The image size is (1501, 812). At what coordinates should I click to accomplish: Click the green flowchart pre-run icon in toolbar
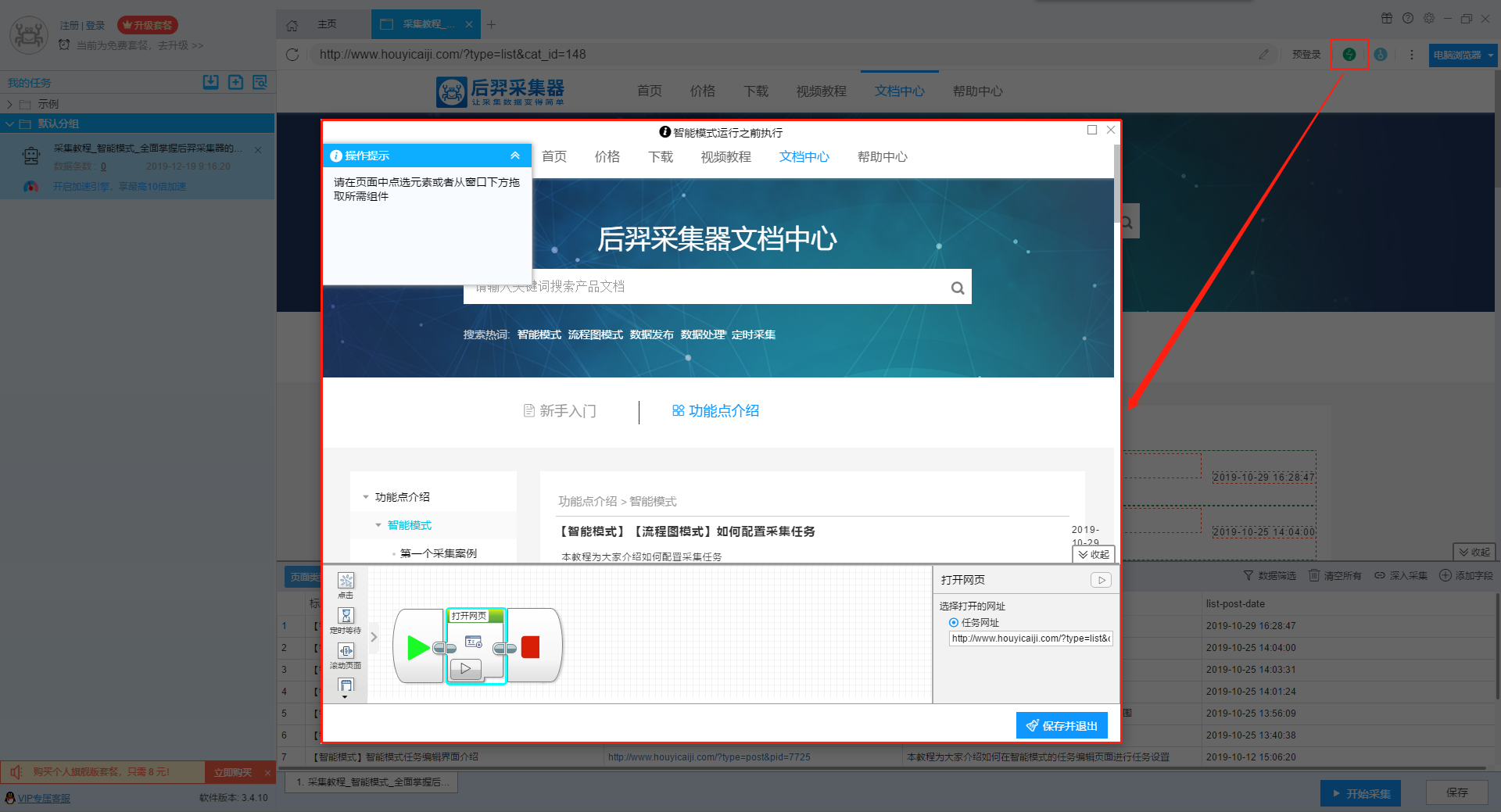tap(1349, 55)
